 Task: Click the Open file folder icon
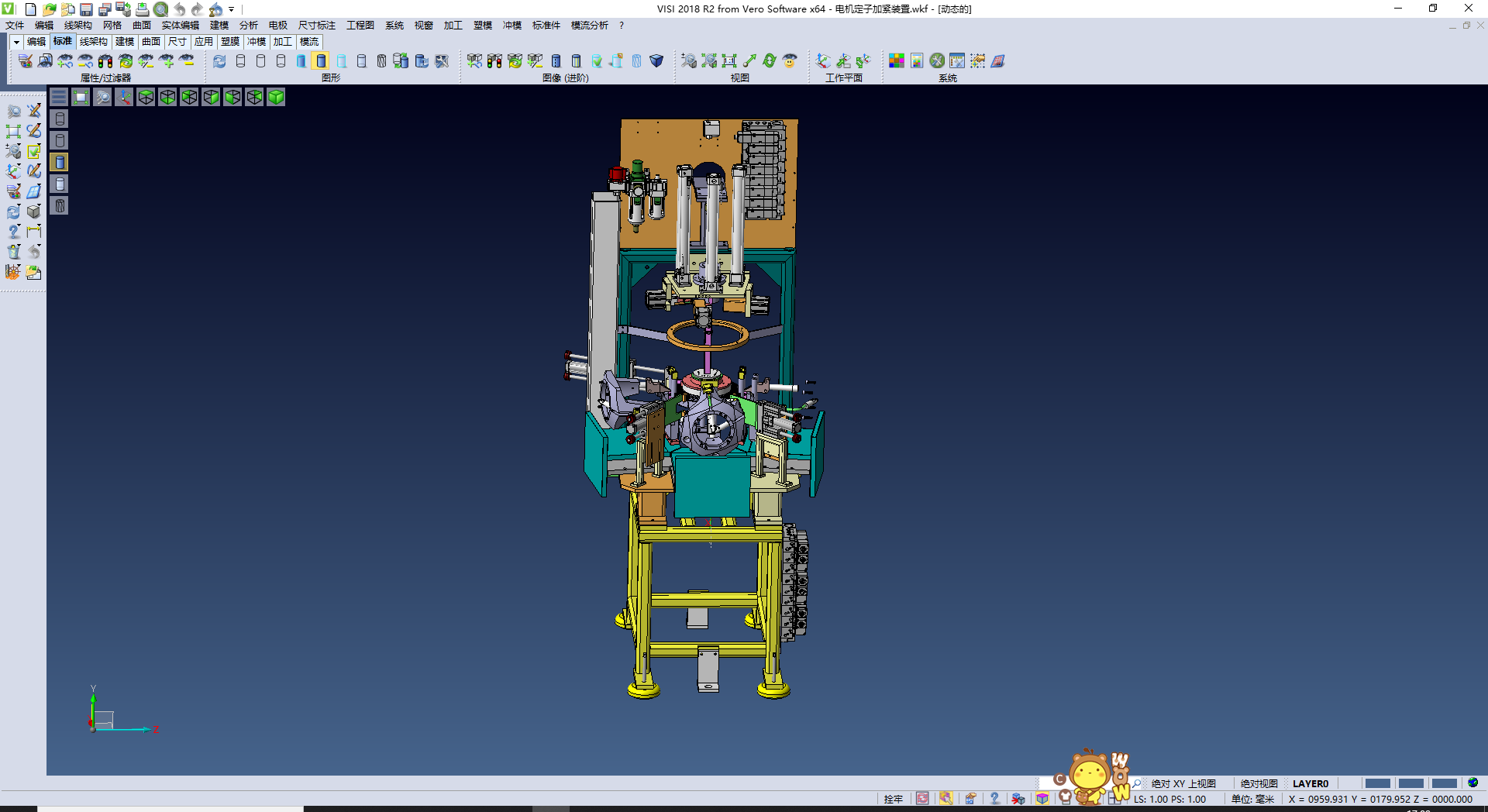49,9
